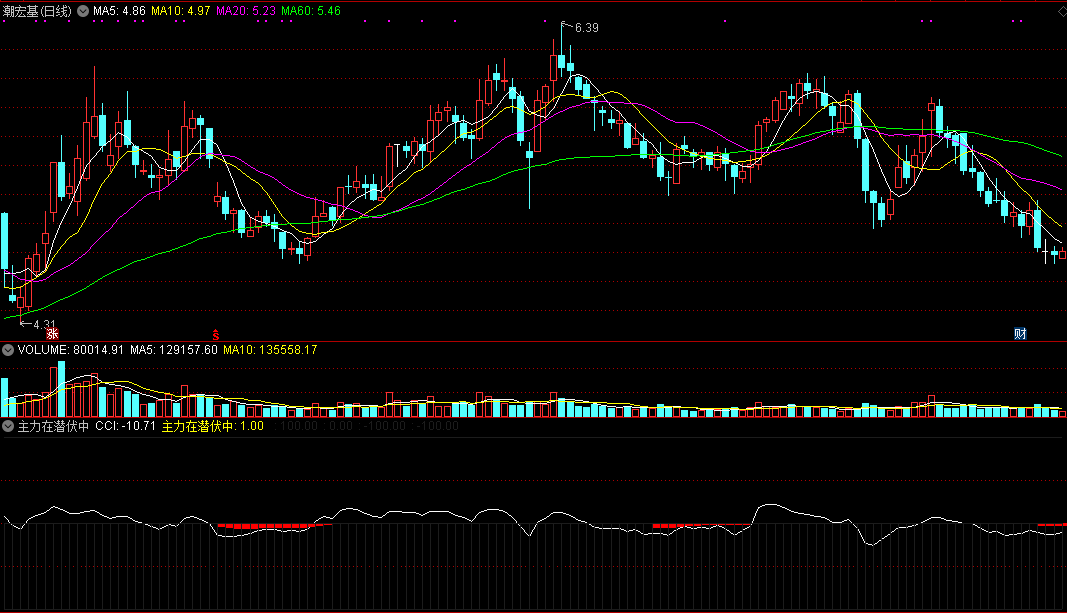Viewport: 1067px width, 613px height.
Task: Select the MA10: 4.97 price average label
Action: tap(180, 11)
